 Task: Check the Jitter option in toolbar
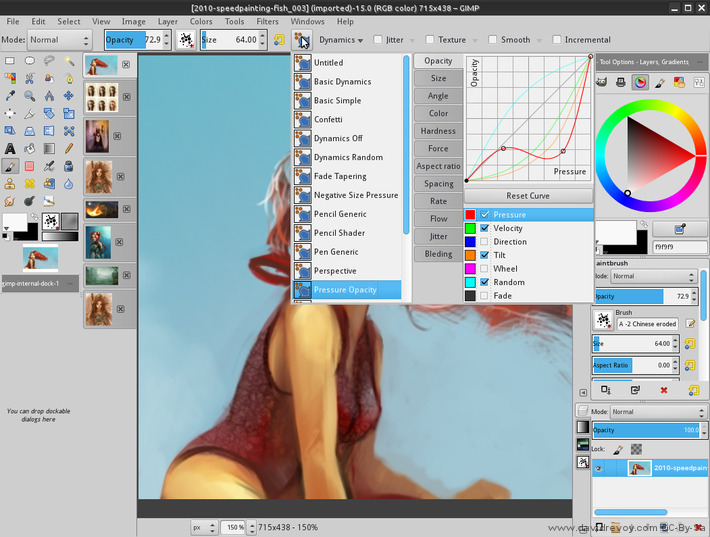379,40
